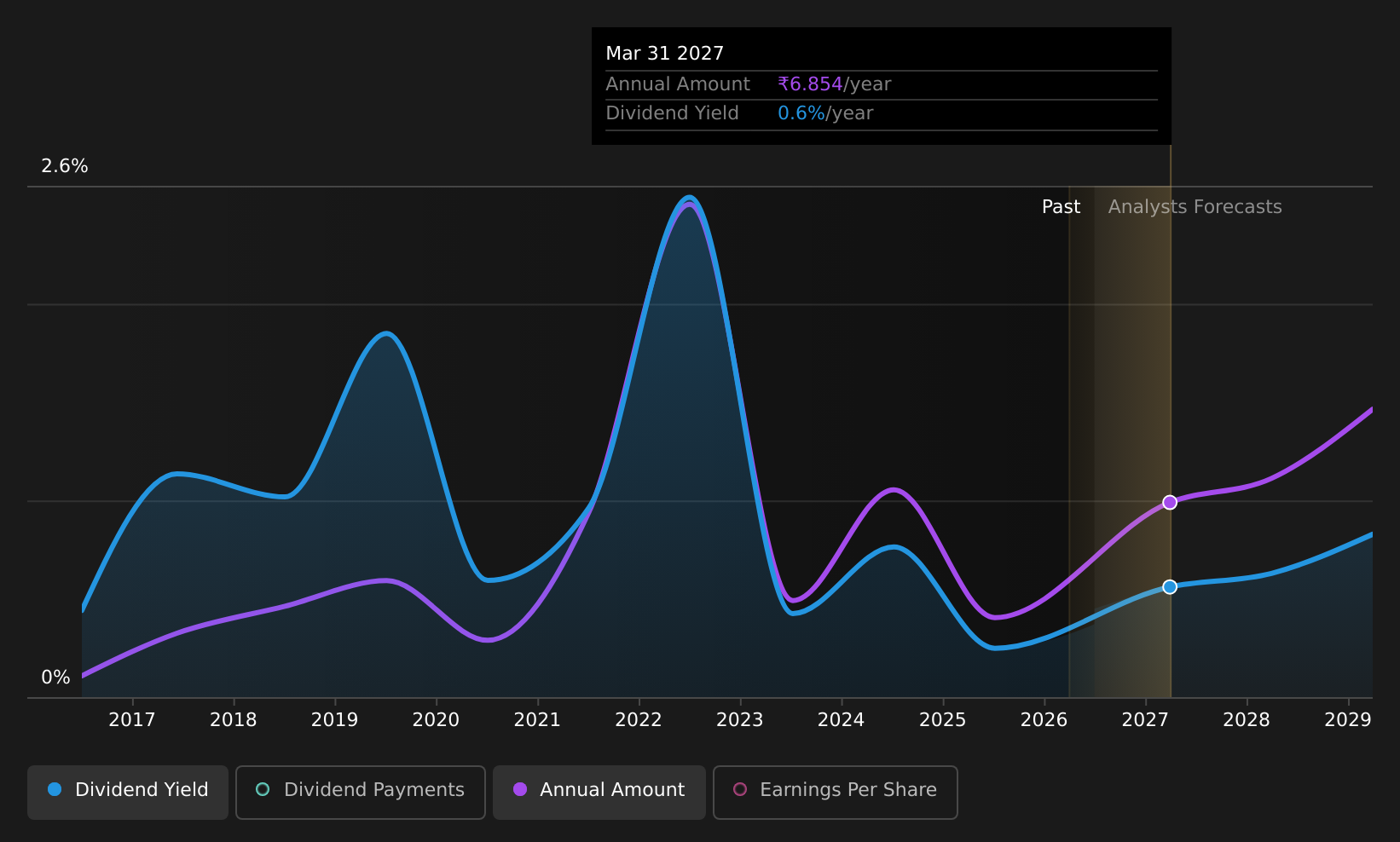Viewport: 1400px width, 842px height.
Task: Click the 2029 year axis label
Action: 1348,720
